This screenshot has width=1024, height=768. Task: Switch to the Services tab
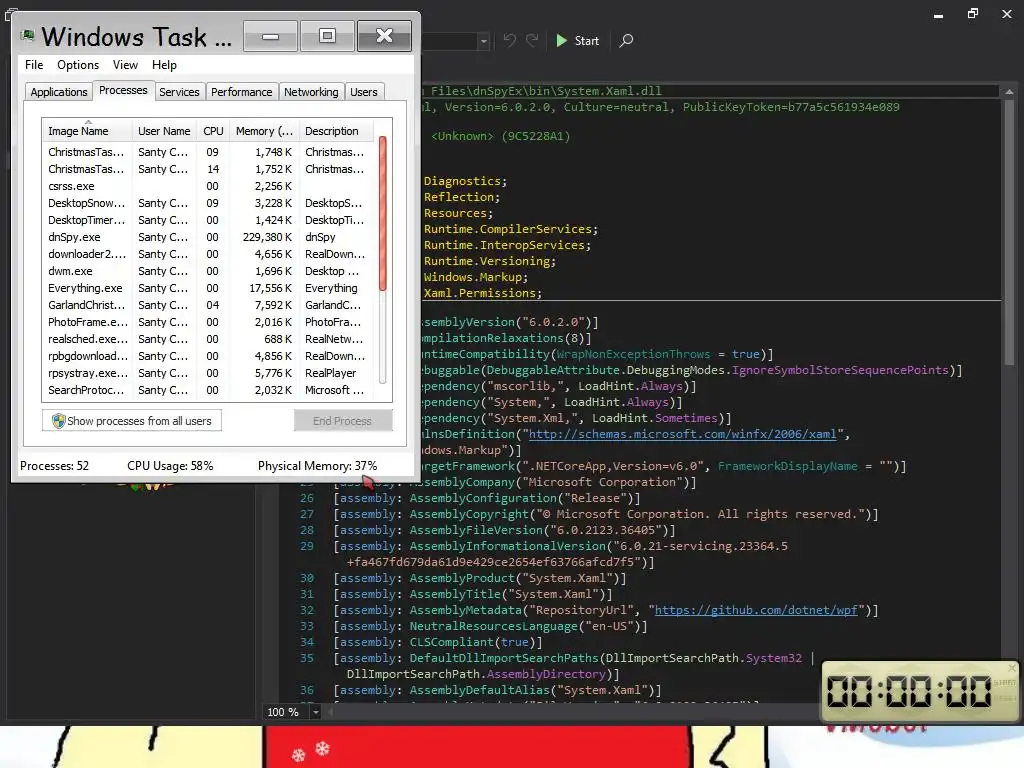point(179,92)
